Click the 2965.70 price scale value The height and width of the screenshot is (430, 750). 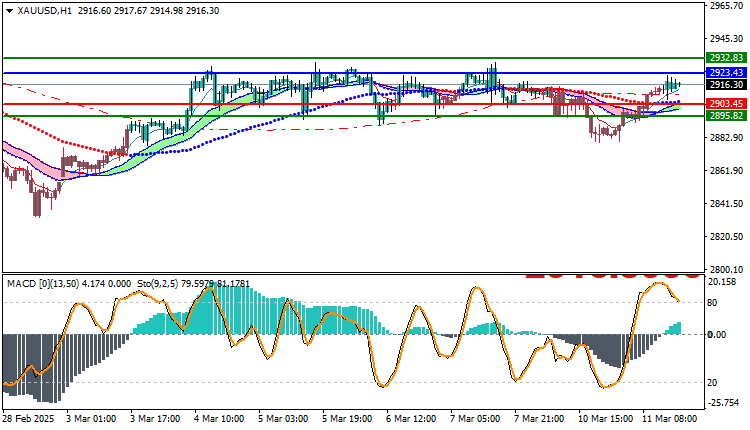(727, 6)
